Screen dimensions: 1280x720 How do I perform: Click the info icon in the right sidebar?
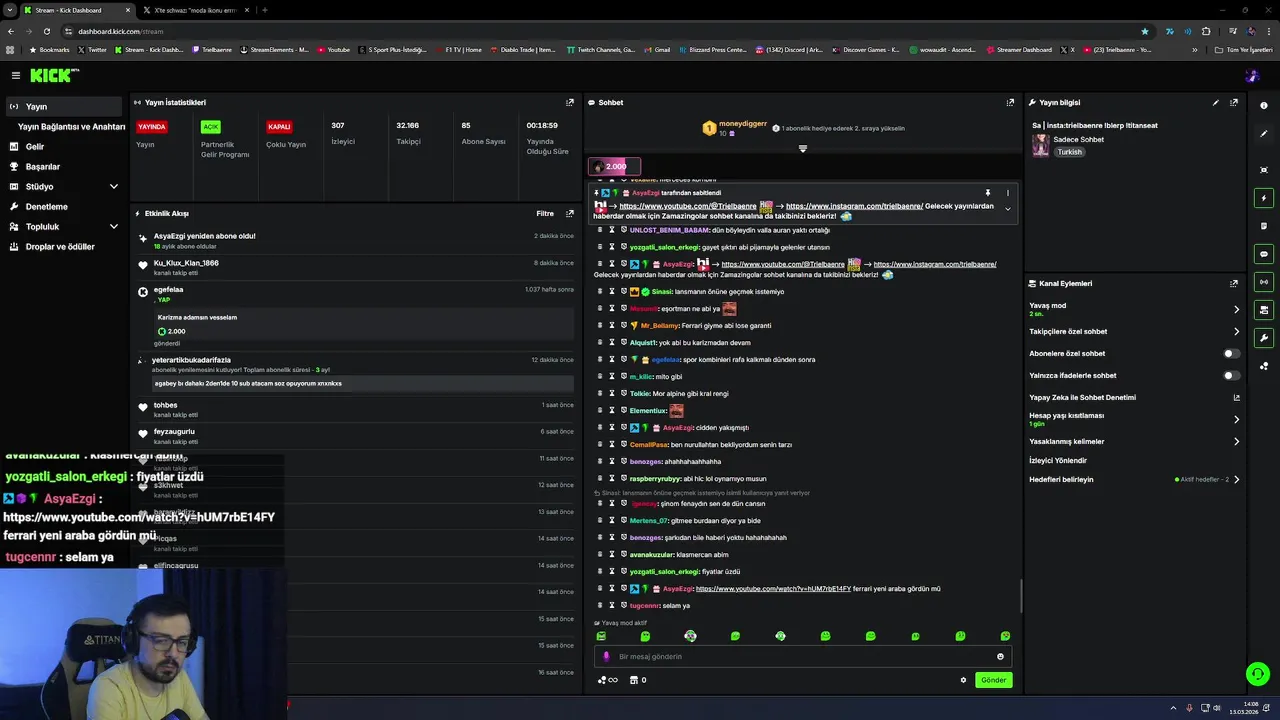click(x=1264, y=105)
